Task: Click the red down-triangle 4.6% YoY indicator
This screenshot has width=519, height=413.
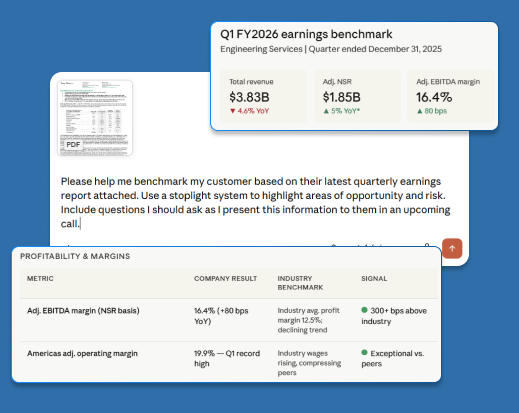Action: 249,111
